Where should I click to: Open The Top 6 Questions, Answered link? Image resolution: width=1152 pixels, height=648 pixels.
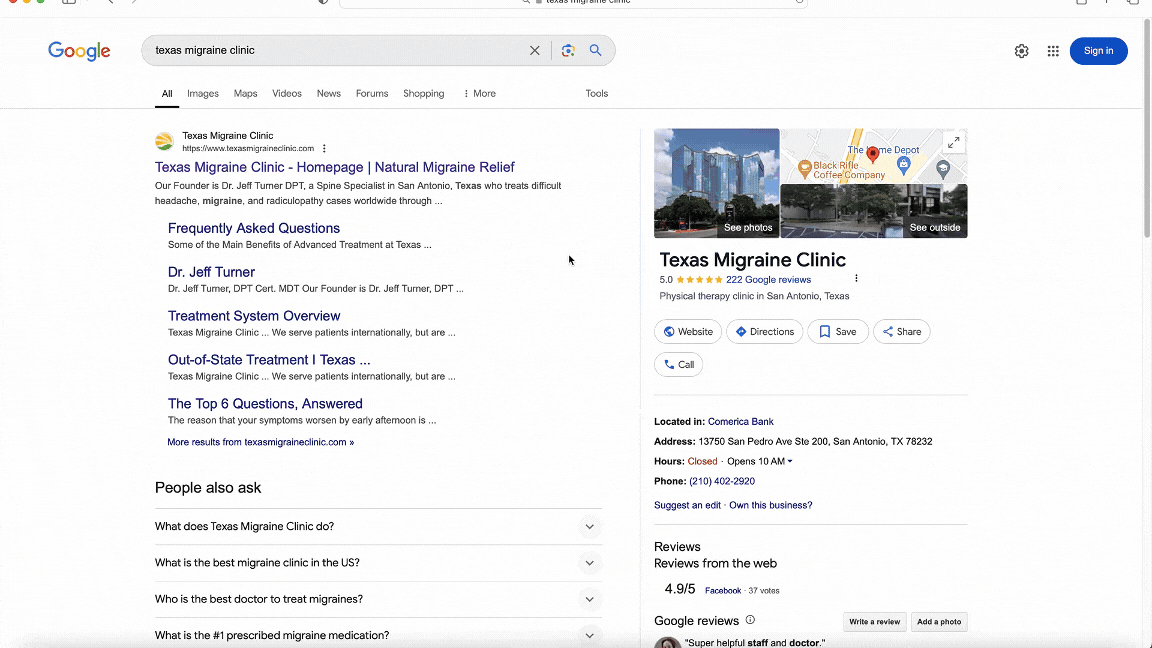point(265,403)
